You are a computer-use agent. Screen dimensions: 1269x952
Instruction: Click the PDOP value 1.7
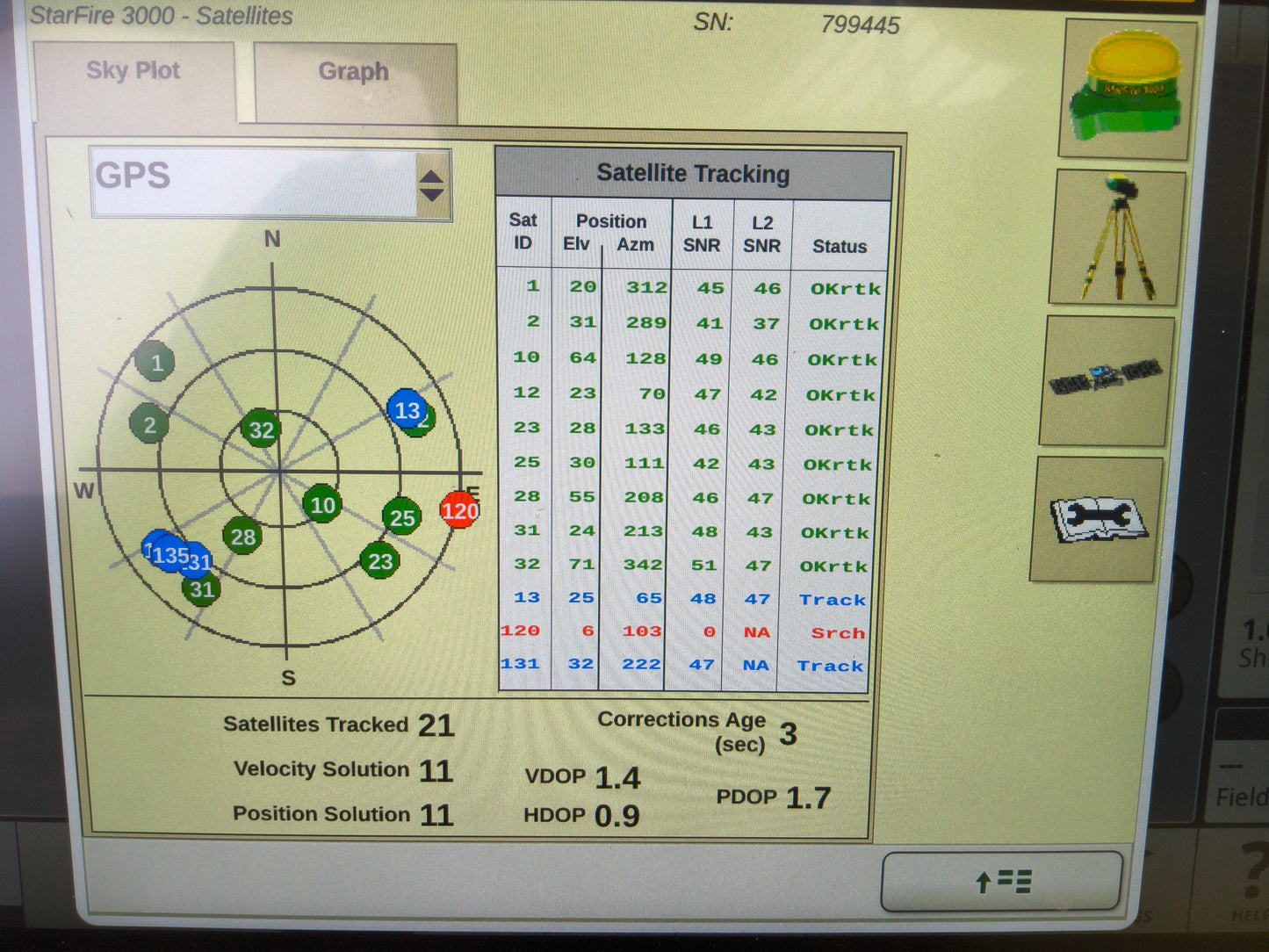[x=808, y=798]
